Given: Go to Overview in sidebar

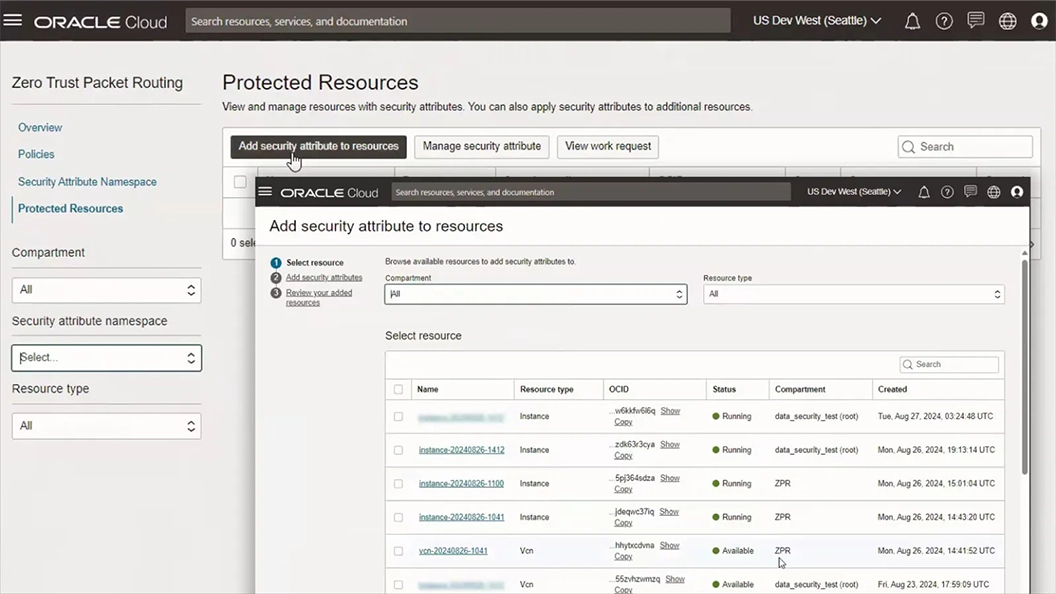Looking at the screenshot, I should [x=40, y=127].
